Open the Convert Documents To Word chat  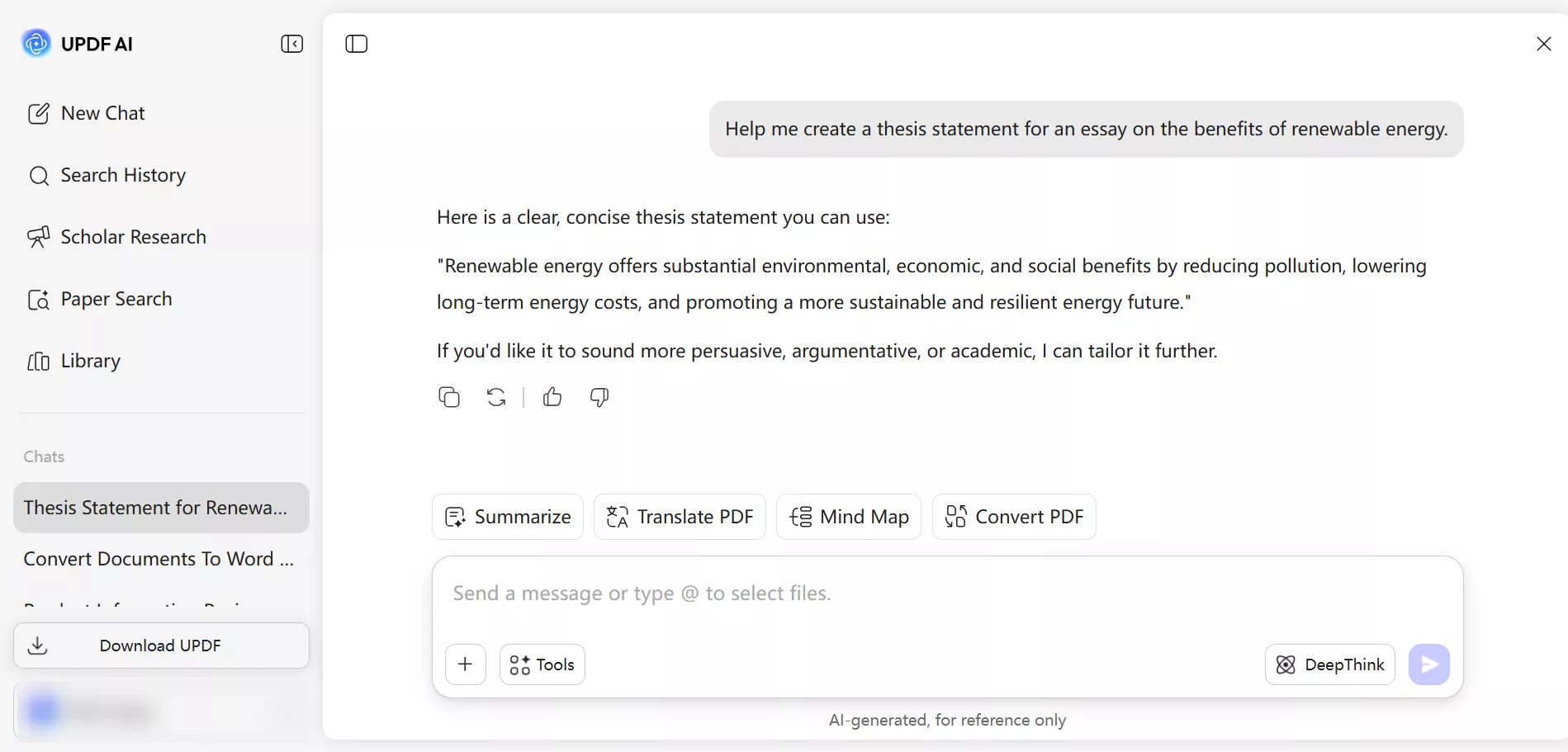(x=158, y=559)
